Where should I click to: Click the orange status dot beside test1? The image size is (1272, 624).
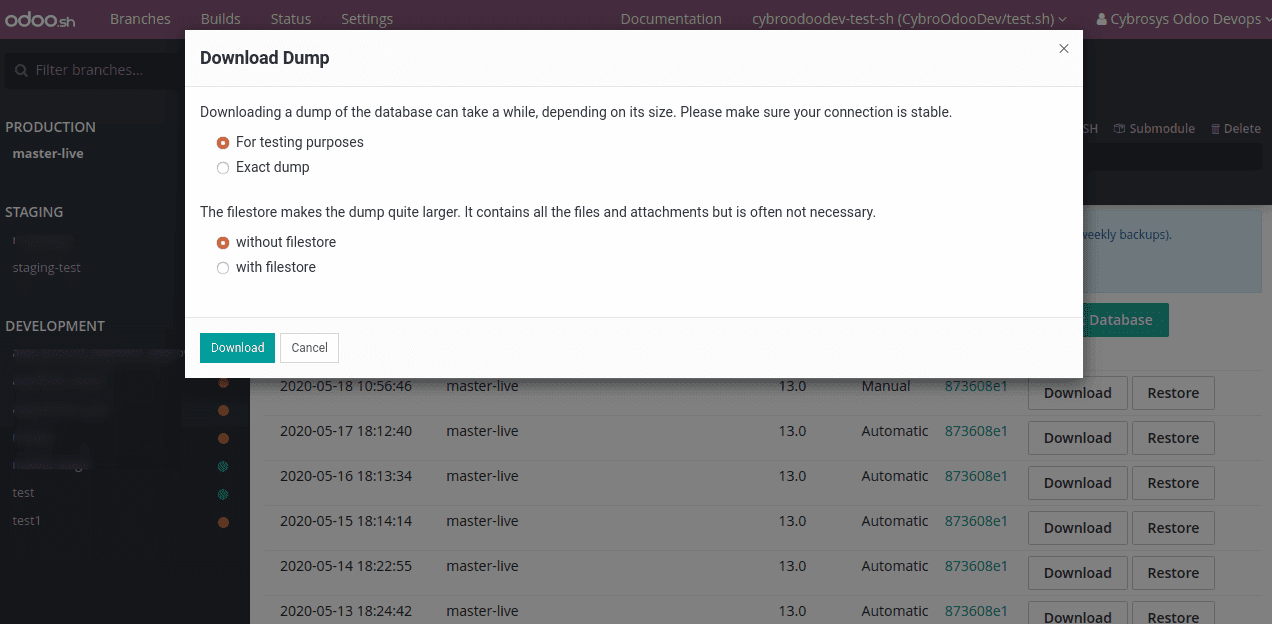coord(223,522)
